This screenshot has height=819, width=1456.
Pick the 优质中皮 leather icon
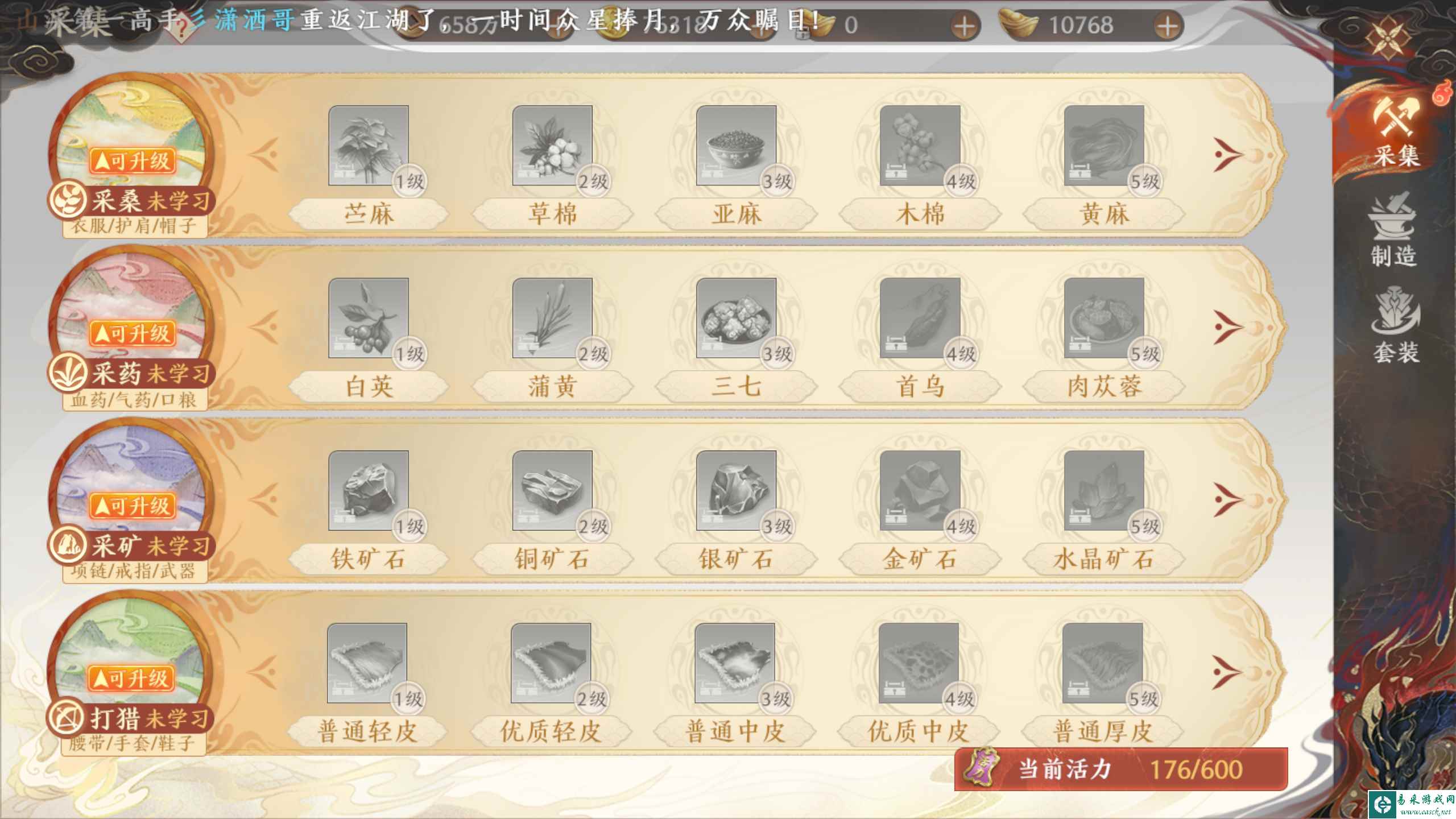point(919,663)
